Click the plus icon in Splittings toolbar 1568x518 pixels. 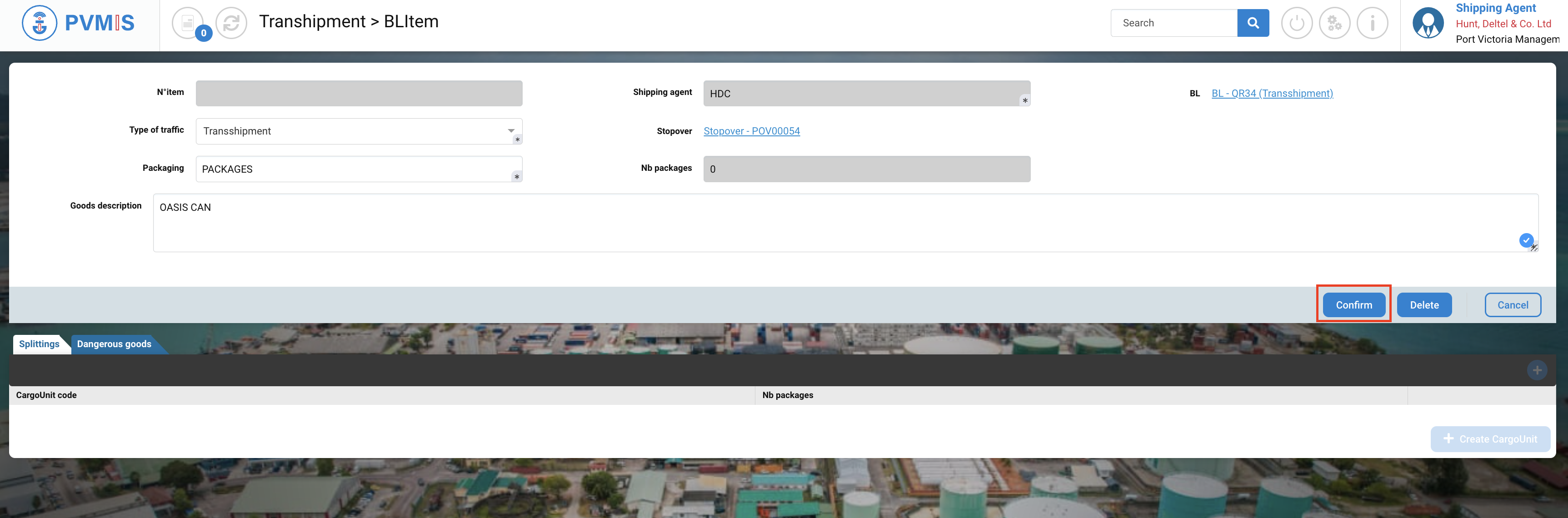click(1536, 370)
